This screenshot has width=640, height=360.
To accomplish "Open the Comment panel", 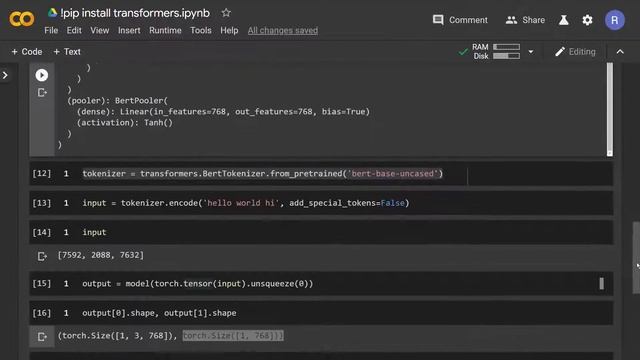I will coord(460,20).
